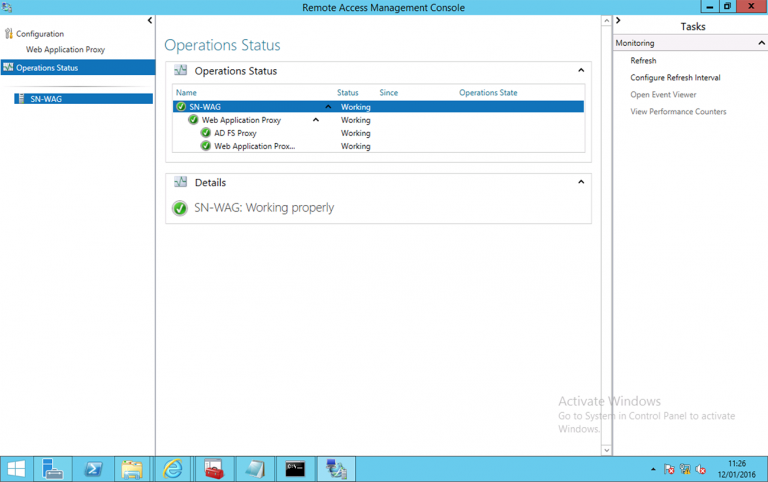Select the AD FS Proxy row
Screen dimensions: 768x482
click(378, 133)
